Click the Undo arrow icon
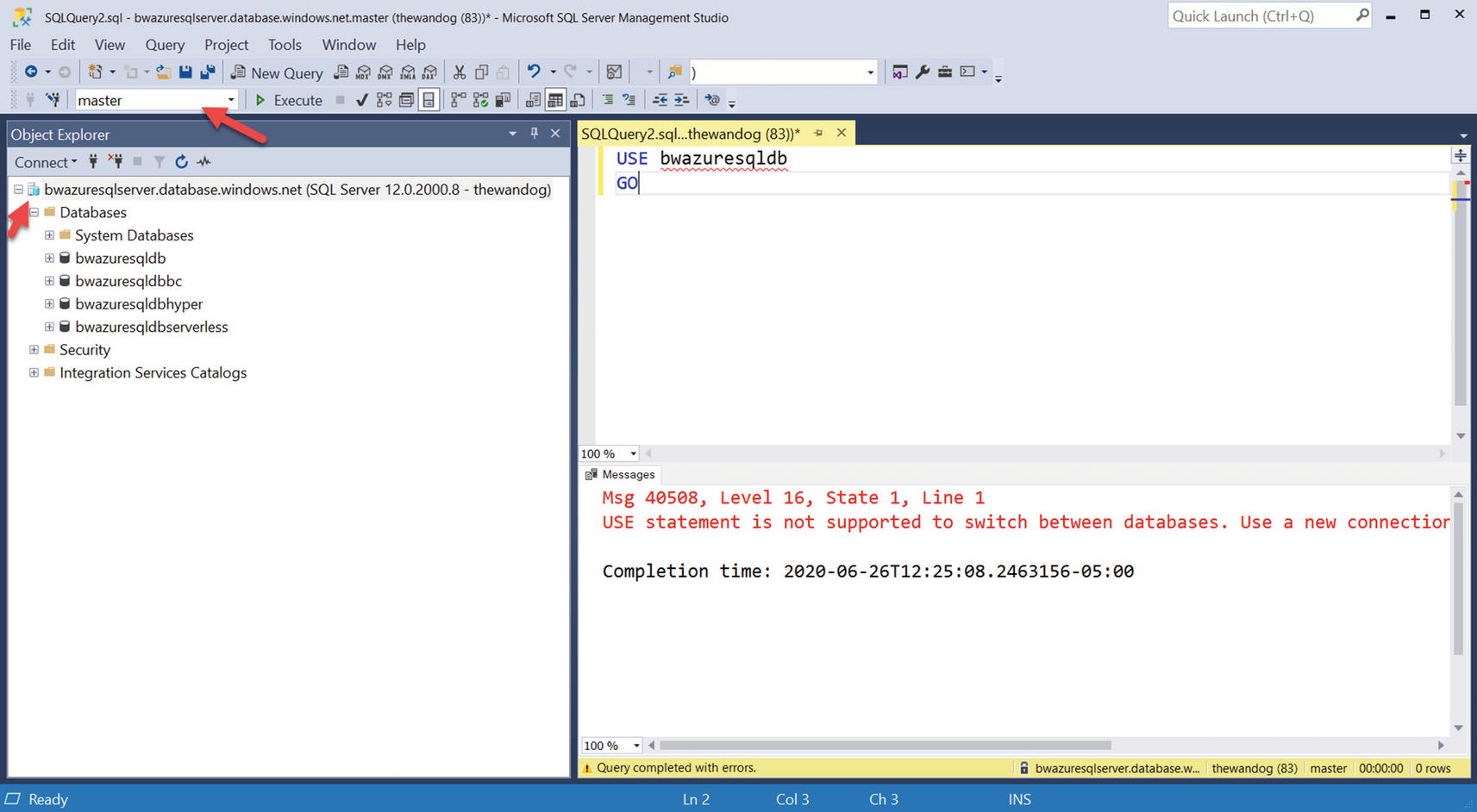 (x=534, y=72)
